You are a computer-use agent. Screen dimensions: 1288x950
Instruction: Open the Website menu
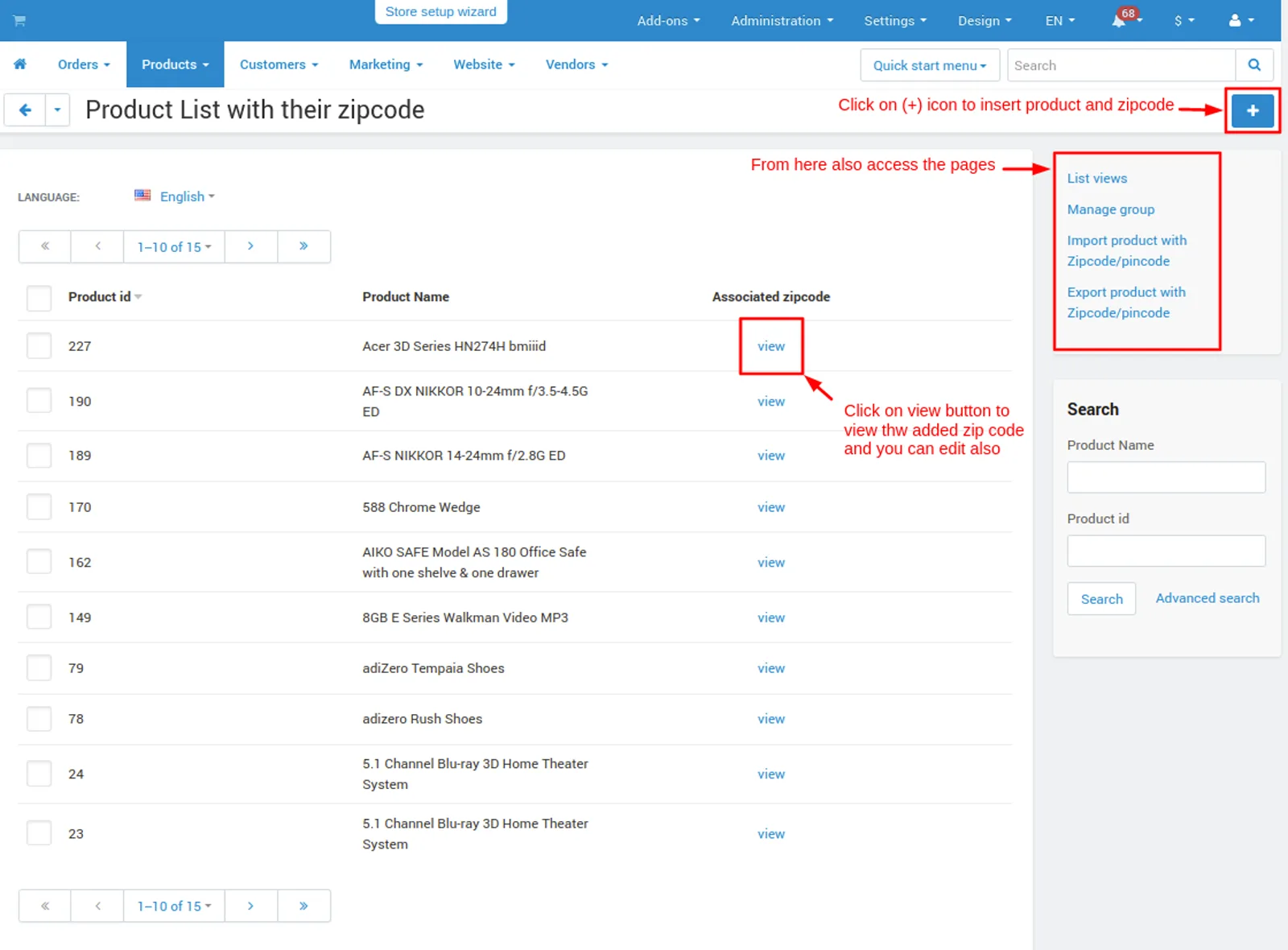pyautogui.click(x=484, y=64)
